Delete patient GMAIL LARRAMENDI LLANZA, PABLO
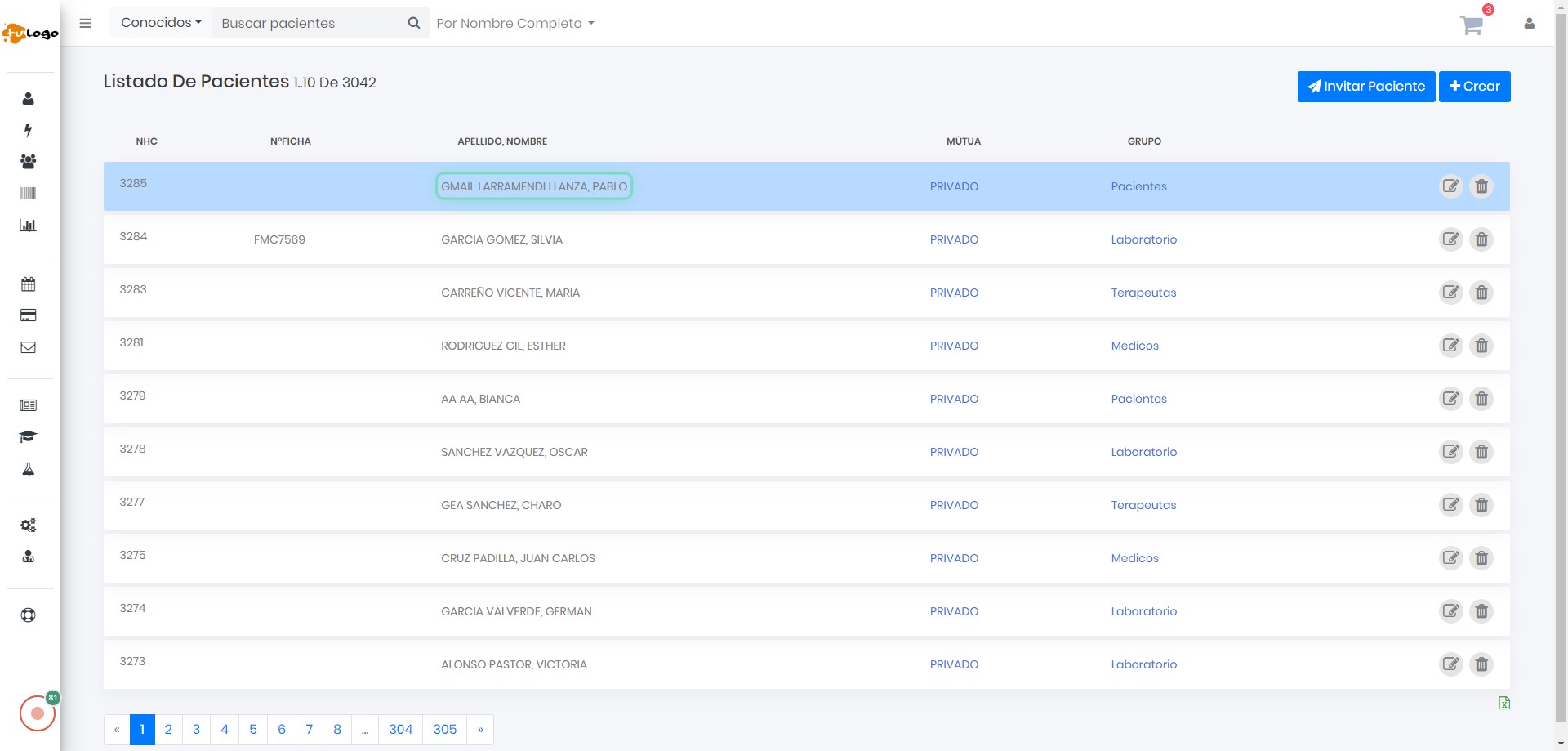 (x=1481, y=186)
